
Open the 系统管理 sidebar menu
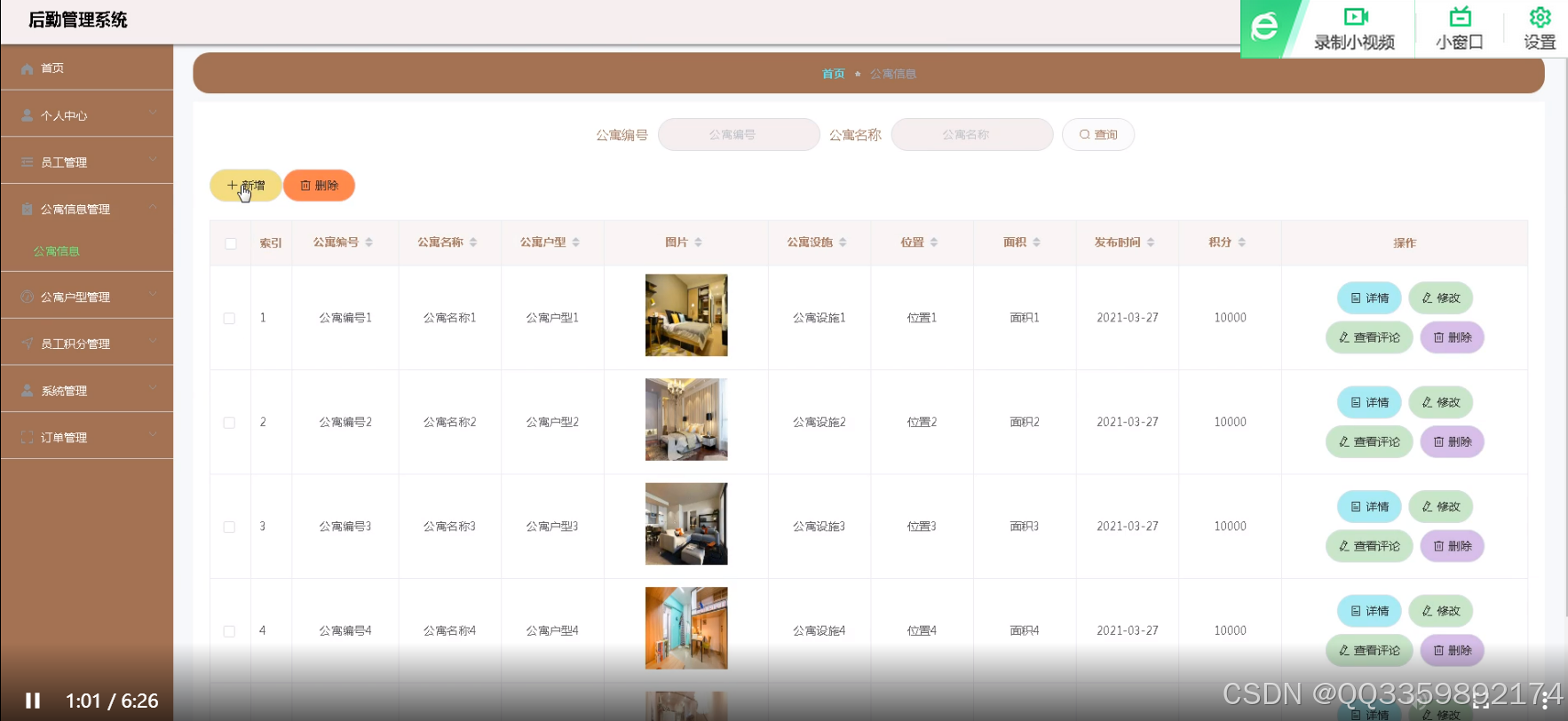(x=87, y=389)
